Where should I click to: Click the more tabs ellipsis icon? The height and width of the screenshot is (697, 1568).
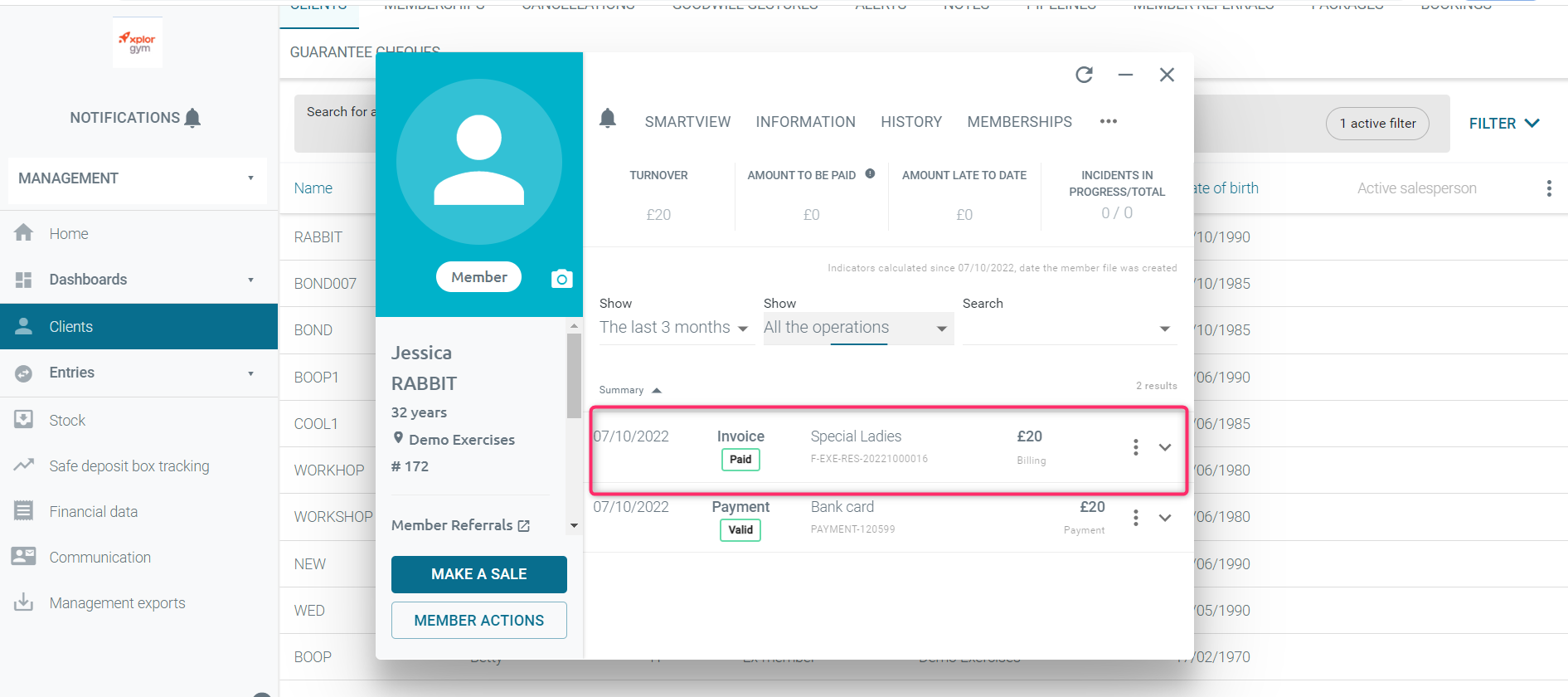[1109, 122]
